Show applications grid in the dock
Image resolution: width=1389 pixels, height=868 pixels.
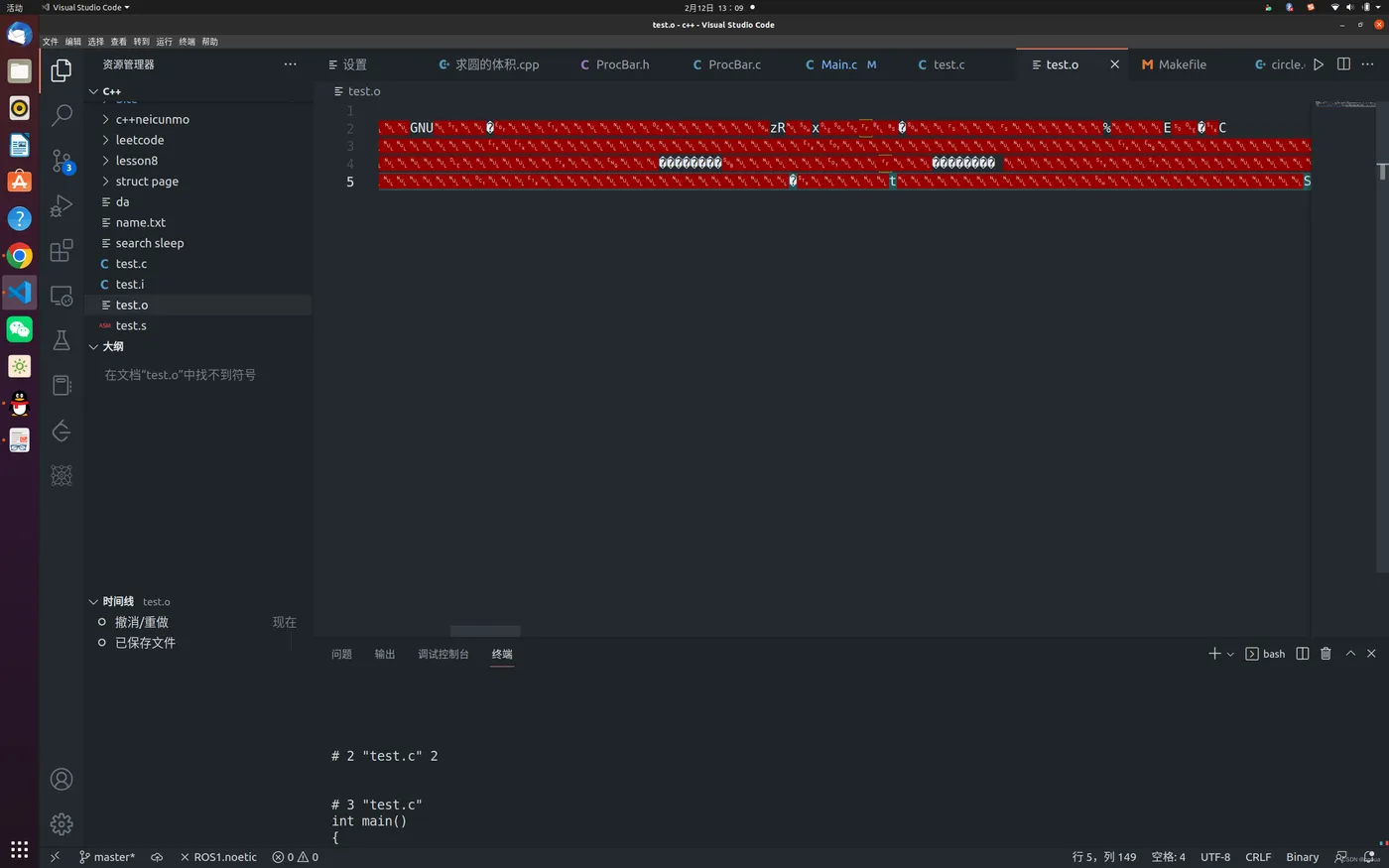[19, 849]
